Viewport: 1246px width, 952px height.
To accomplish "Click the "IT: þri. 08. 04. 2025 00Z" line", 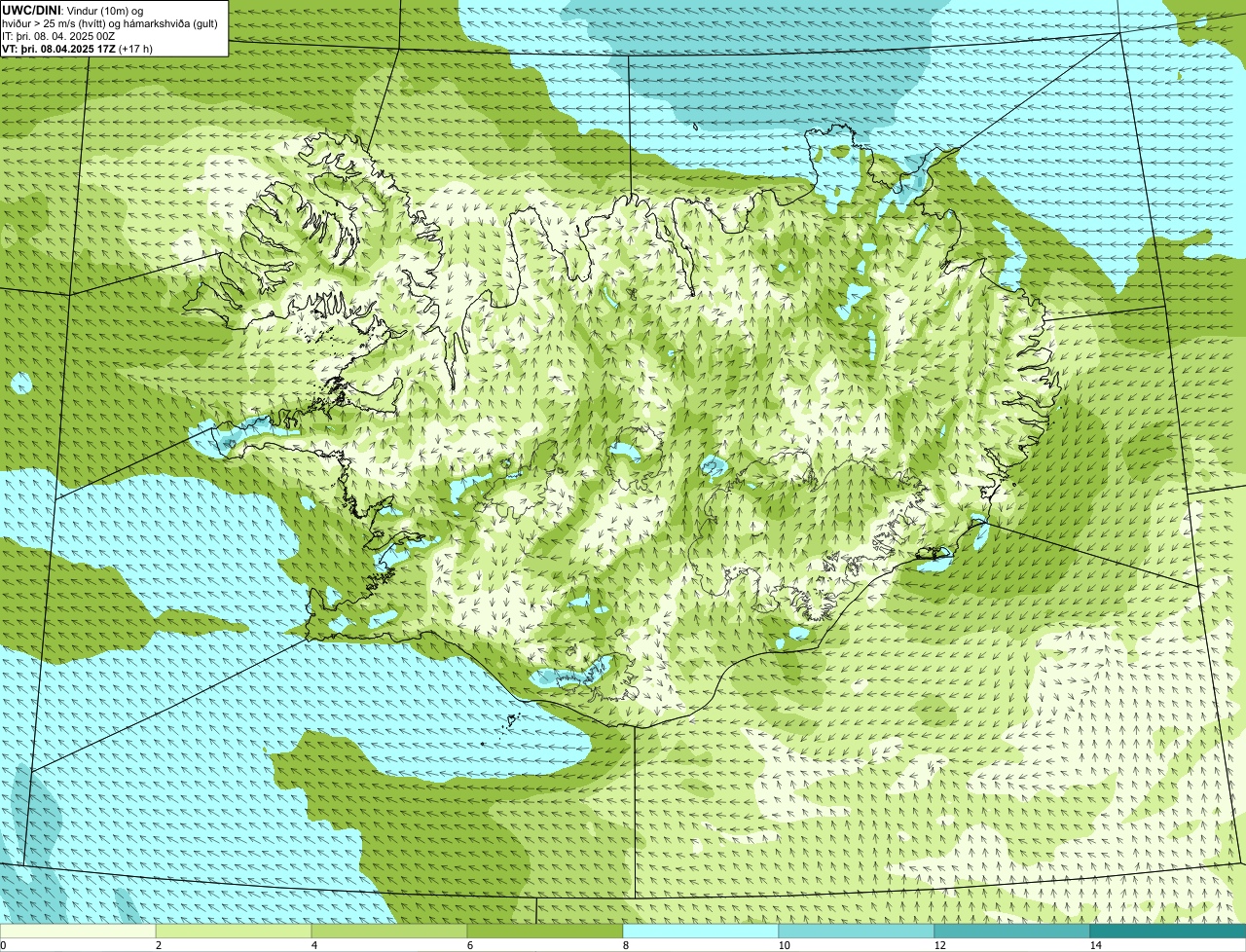I will pyautogui.click(x=57, y=35).
